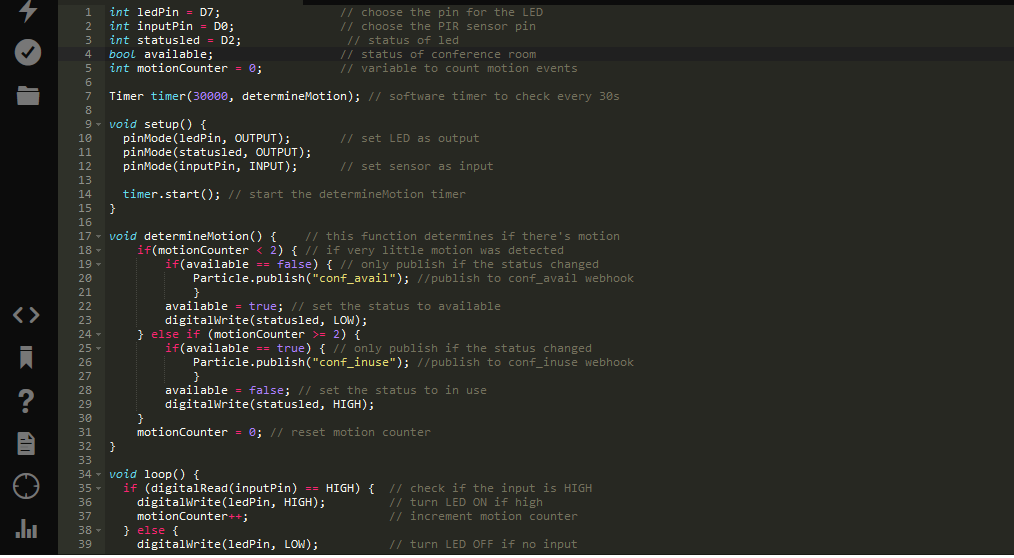
Task: Open the Devices crosshair target icon
Action: 27,487
